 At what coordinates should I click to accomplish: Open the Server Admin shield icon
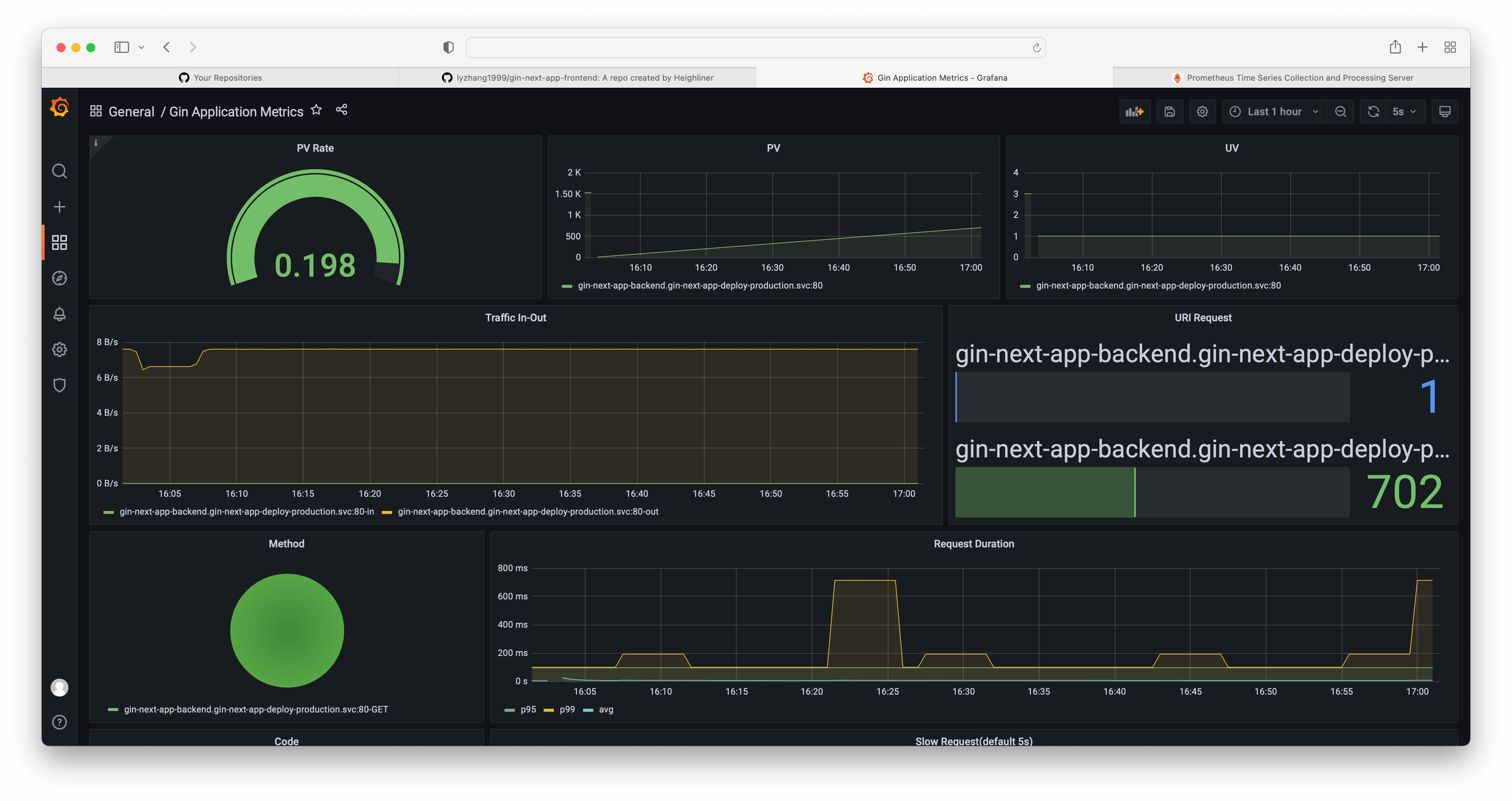59,385
